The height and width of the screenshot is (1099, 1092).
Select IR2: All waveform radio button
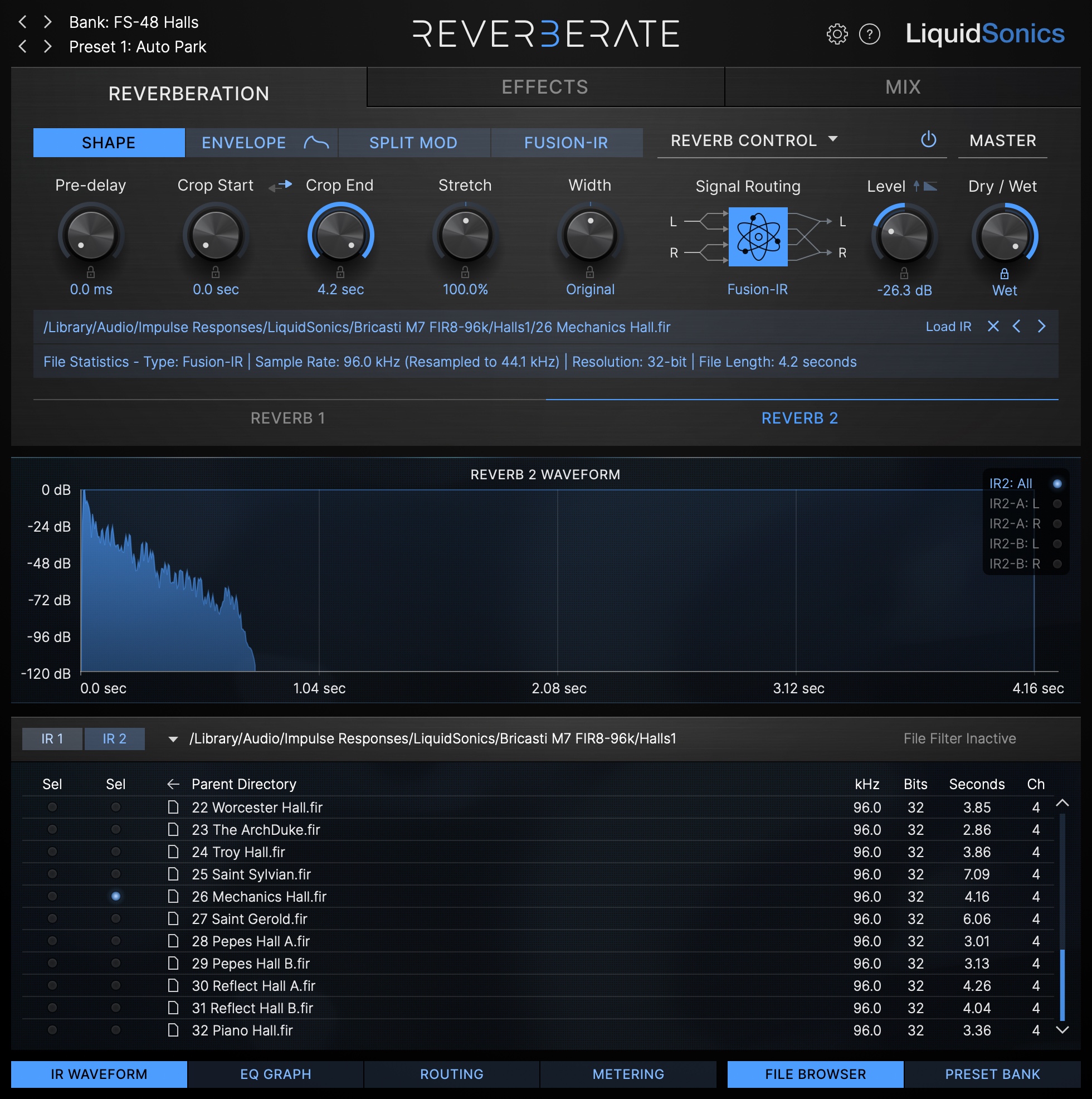click(x=1057, y=484)
